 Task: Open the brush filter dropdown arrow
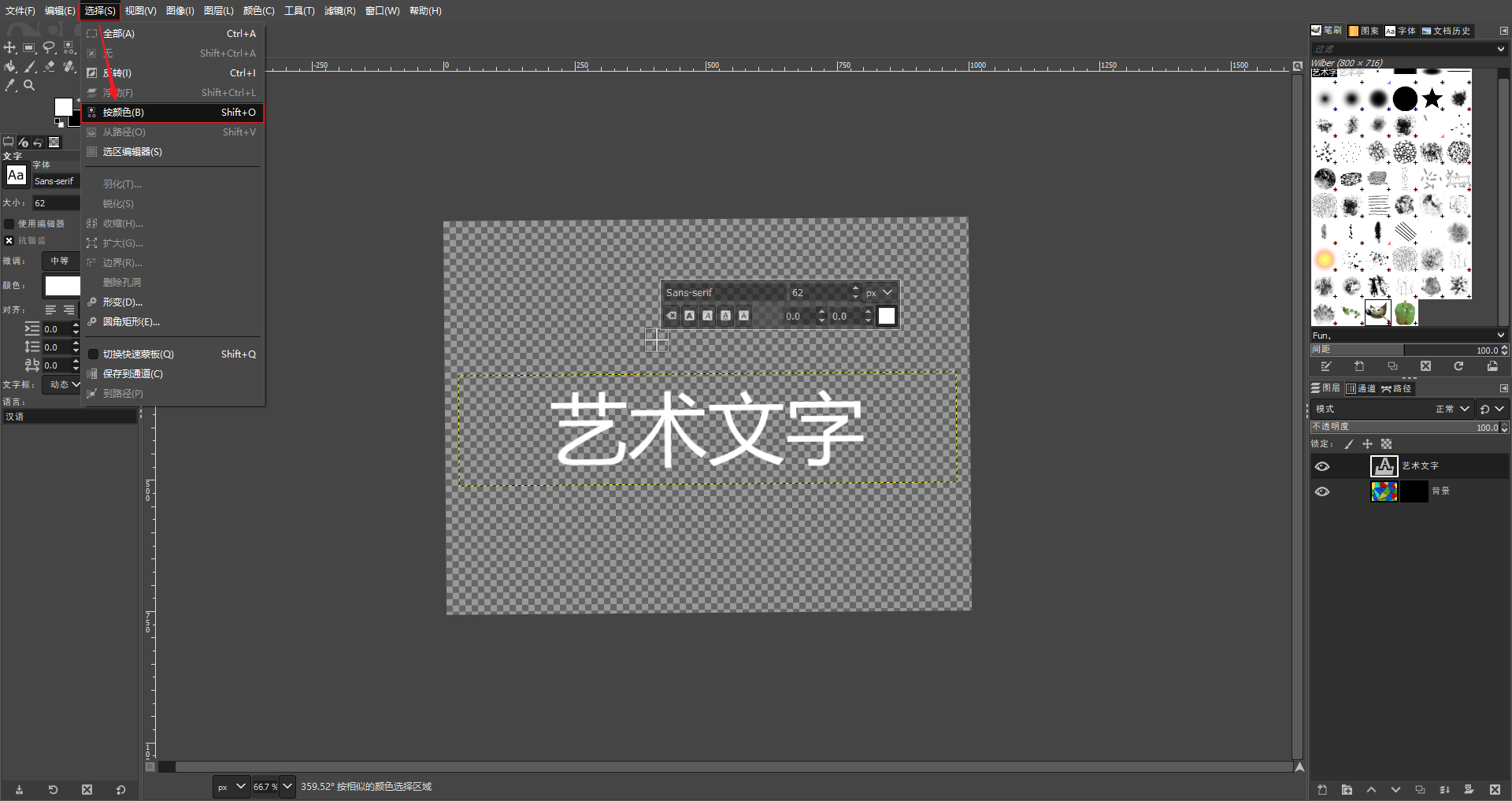coord(1500,49)
